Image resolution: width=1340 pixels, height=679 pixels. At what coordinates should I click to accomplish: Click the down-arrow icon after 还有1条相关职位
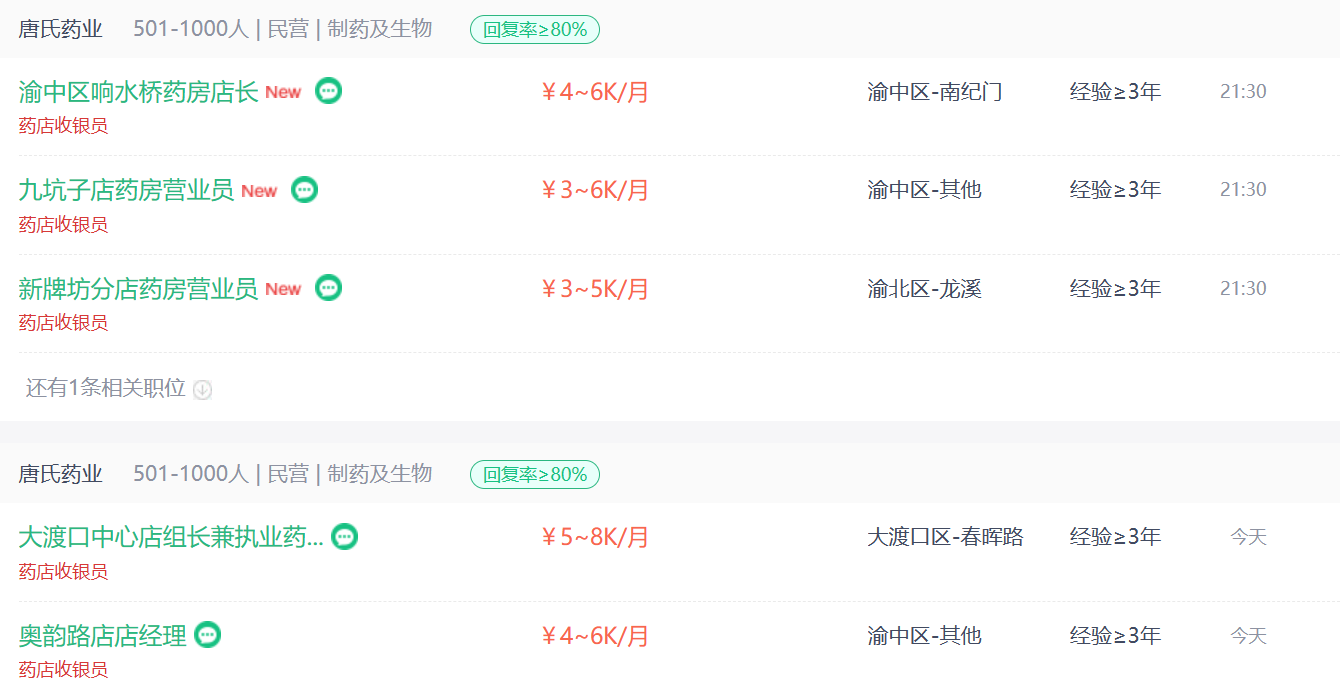[202, 390]
